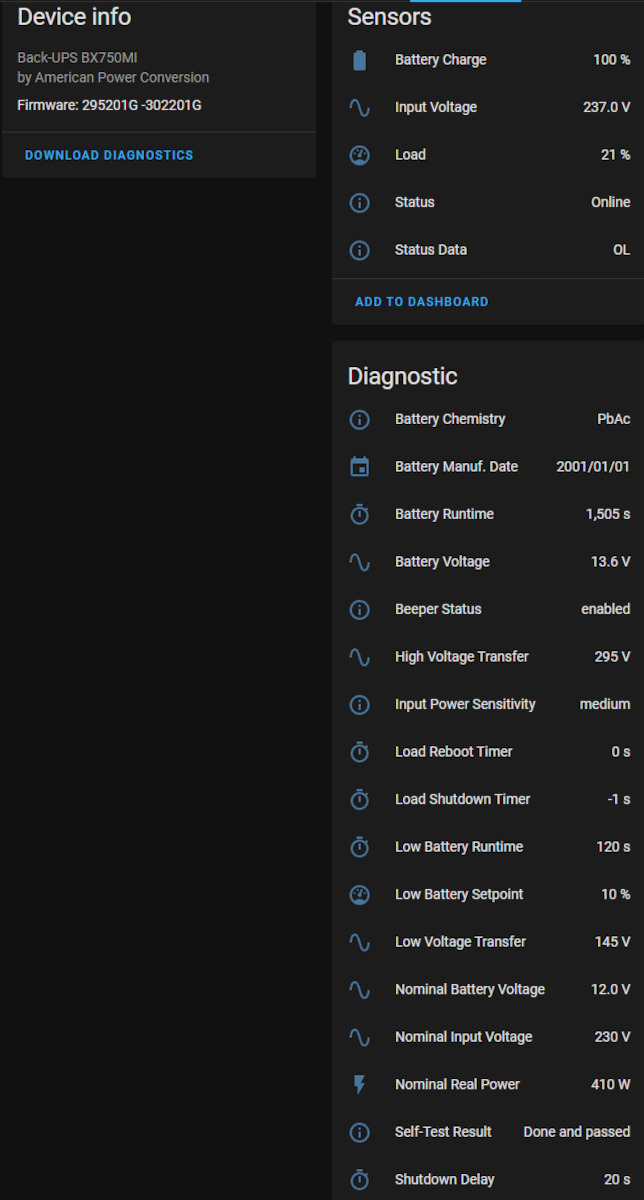Select the Nominal Input Voltage row

pos(490,1037)
